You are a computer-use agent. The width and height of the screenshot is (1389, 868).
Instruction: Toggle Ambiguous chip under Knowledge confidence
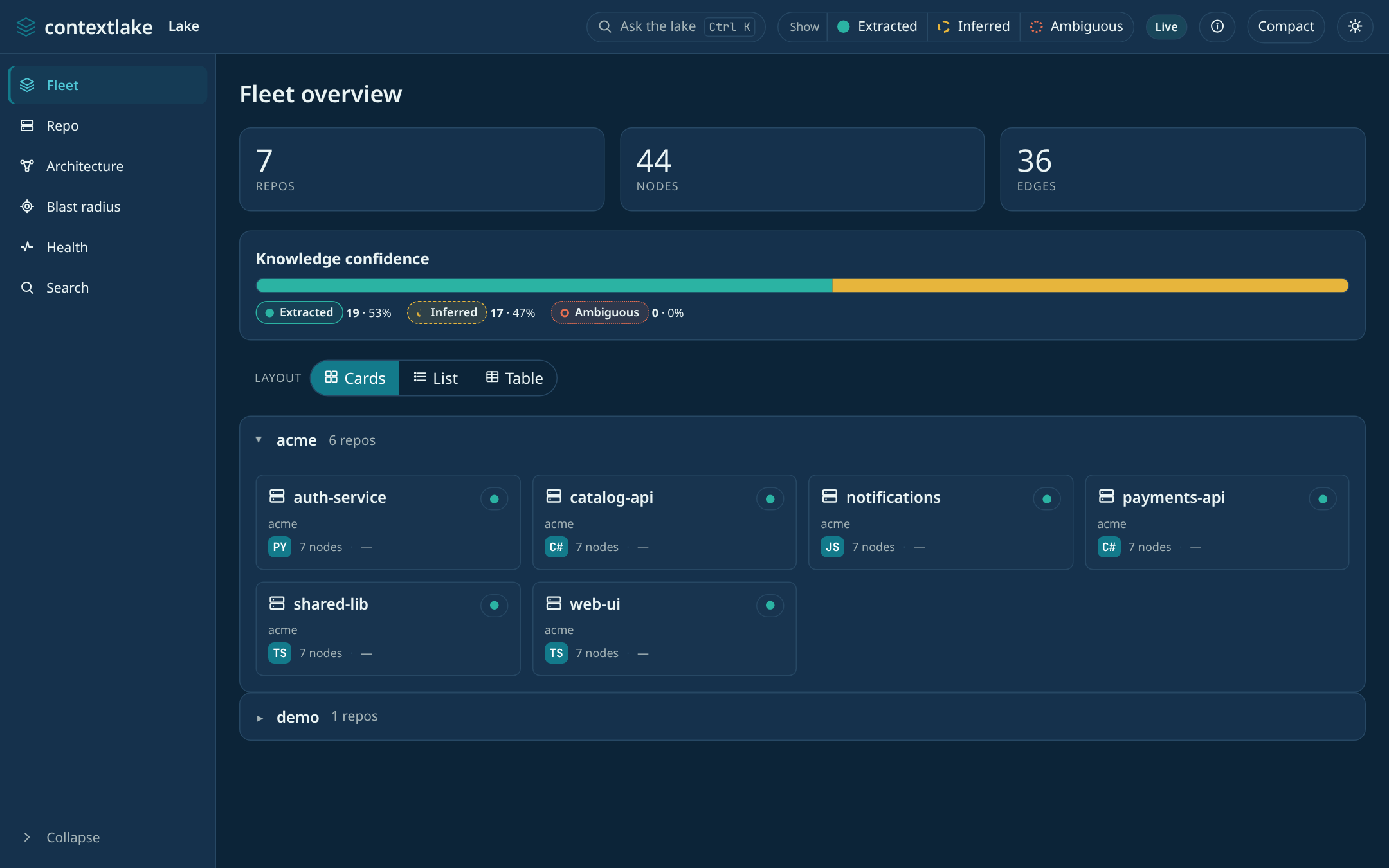(599, 312)
